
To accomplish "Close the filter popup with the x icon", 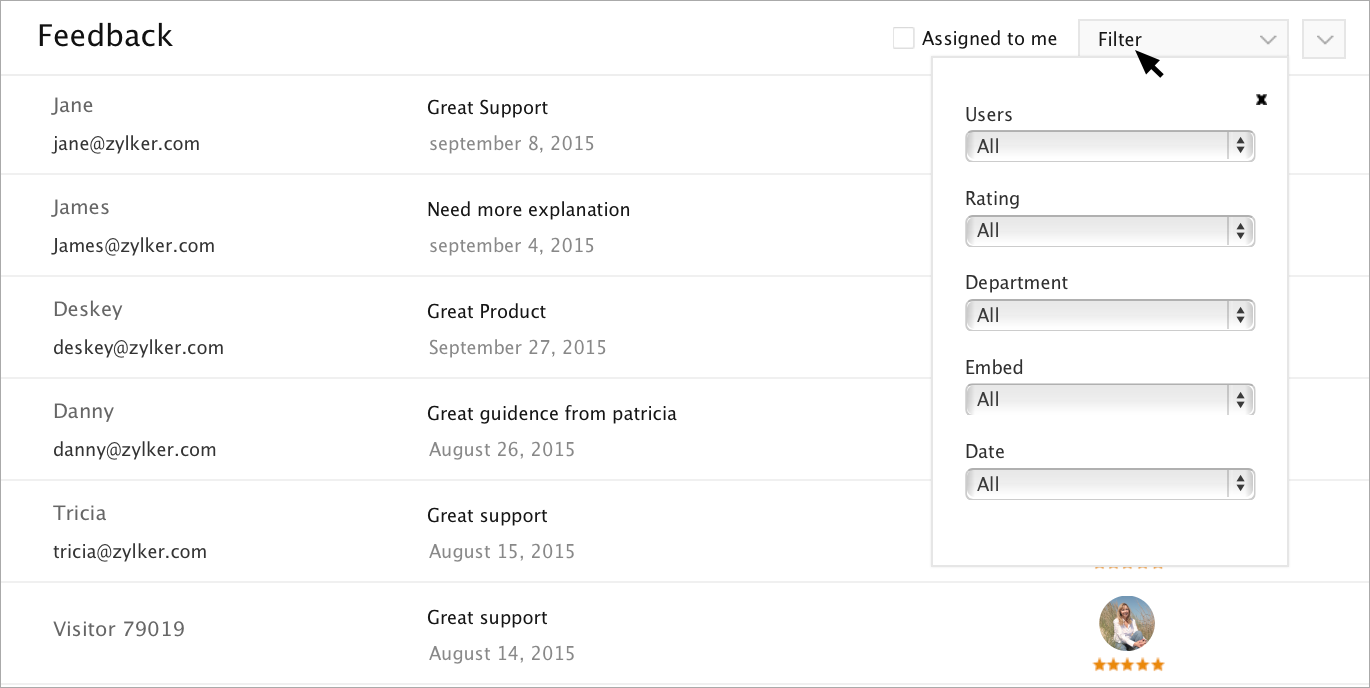I will point(1261,99).
